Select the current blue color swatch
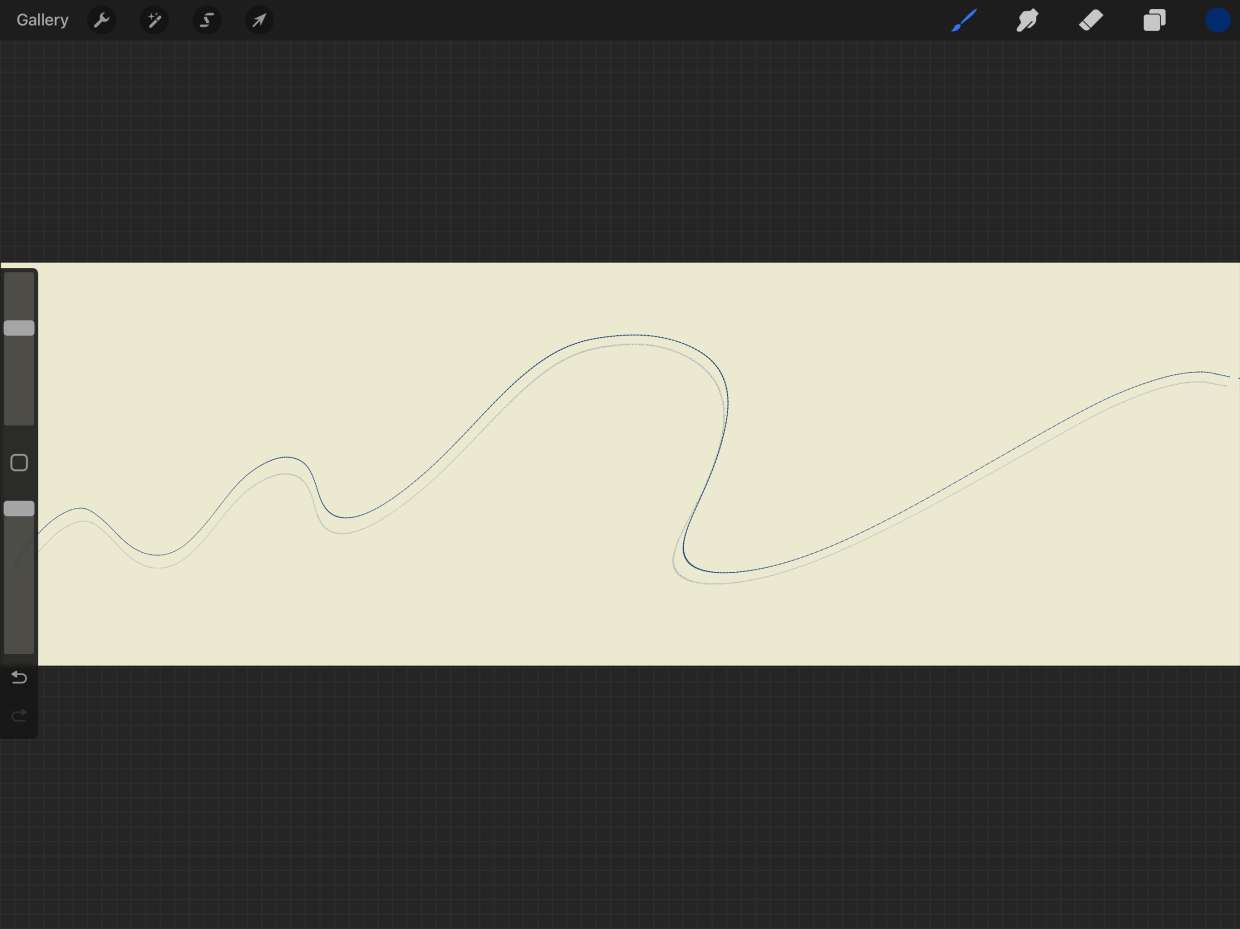1240x929 pixels. coord(1217,20)
